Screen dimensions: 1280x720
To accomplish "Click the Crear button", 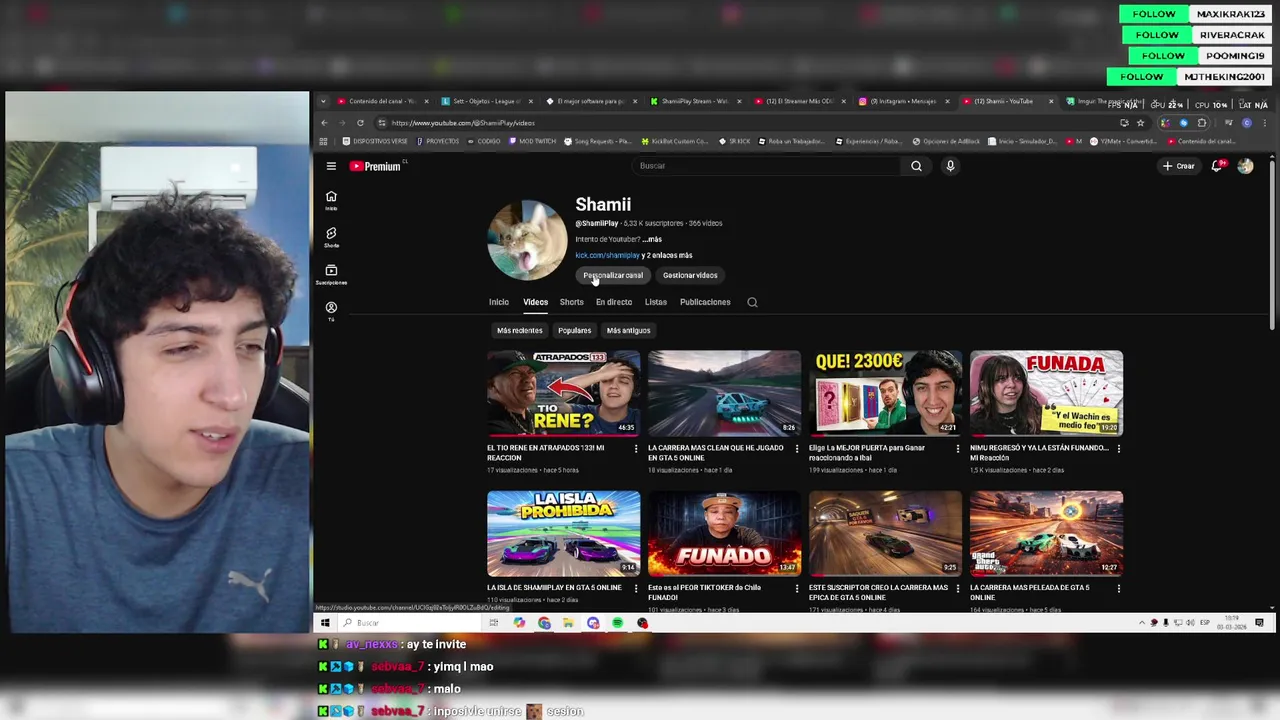I will pos(1178,166).
